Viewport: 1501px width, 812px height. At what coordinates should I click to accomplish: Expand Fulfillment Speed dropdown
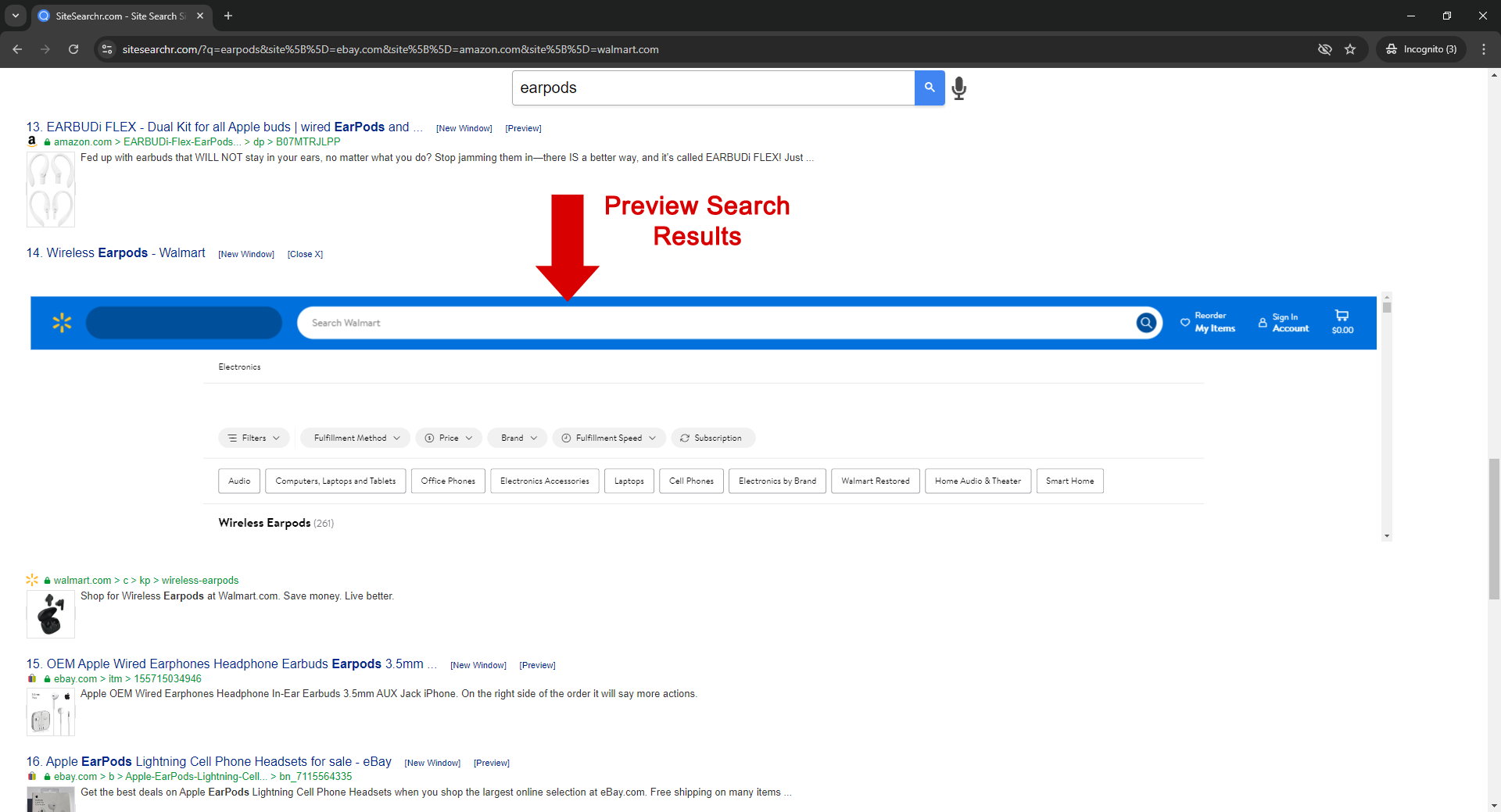pyautogui.click(x=610, y=438)
